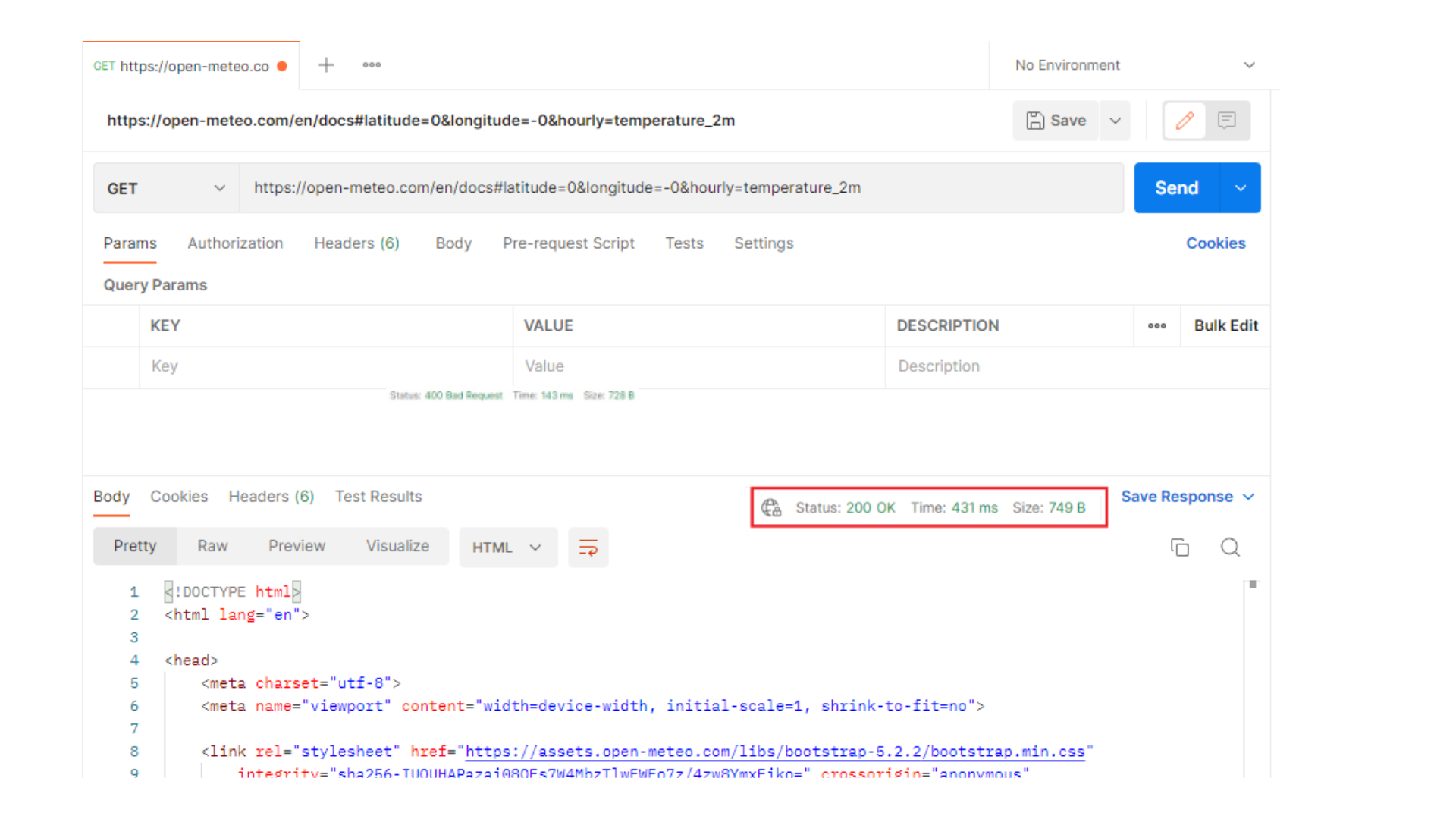This screenshot has height=819, width=1456.
Task: Select response Body tab
Action: 111,497
